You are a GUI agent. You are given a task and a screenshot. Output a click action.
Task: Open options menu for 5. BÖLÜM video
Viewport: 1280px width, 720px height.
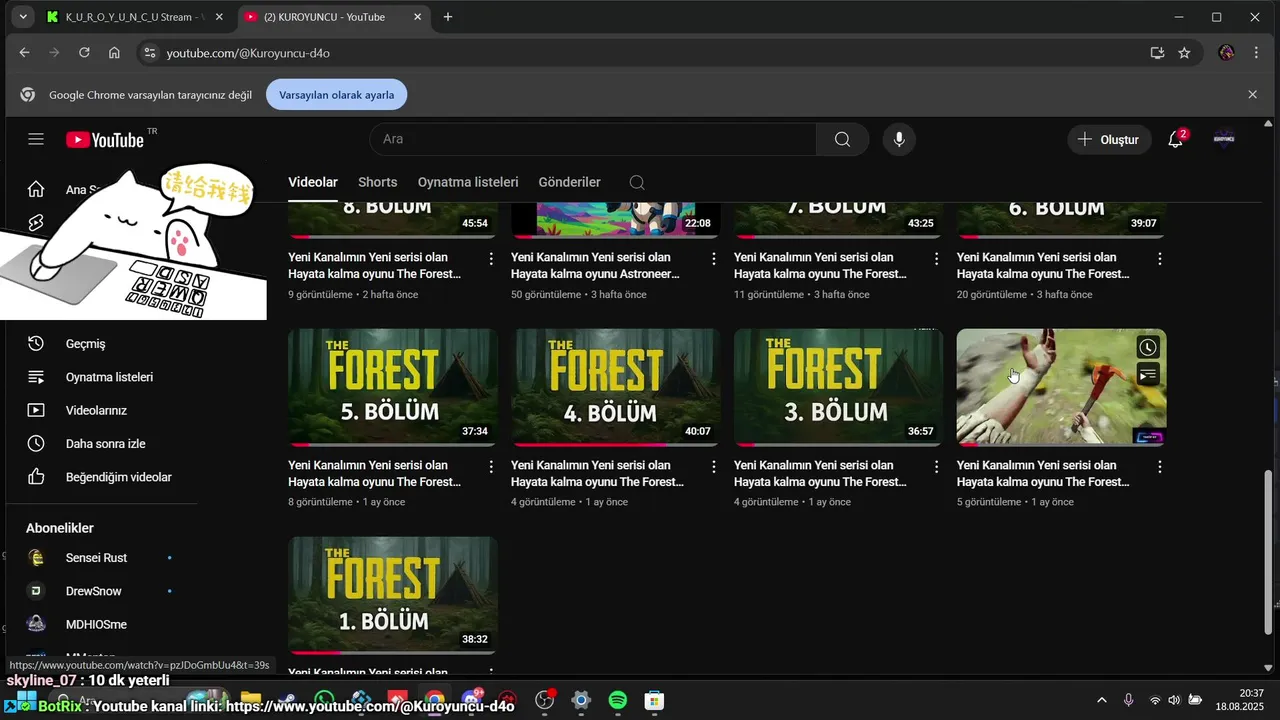pos(491,466)
